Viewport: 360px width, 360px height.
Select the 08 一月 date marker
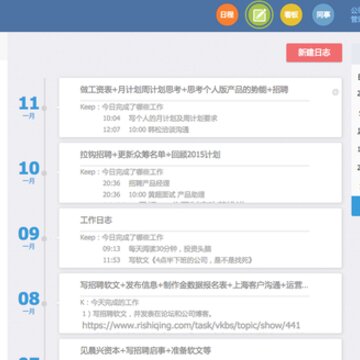(x=29, y=303)
